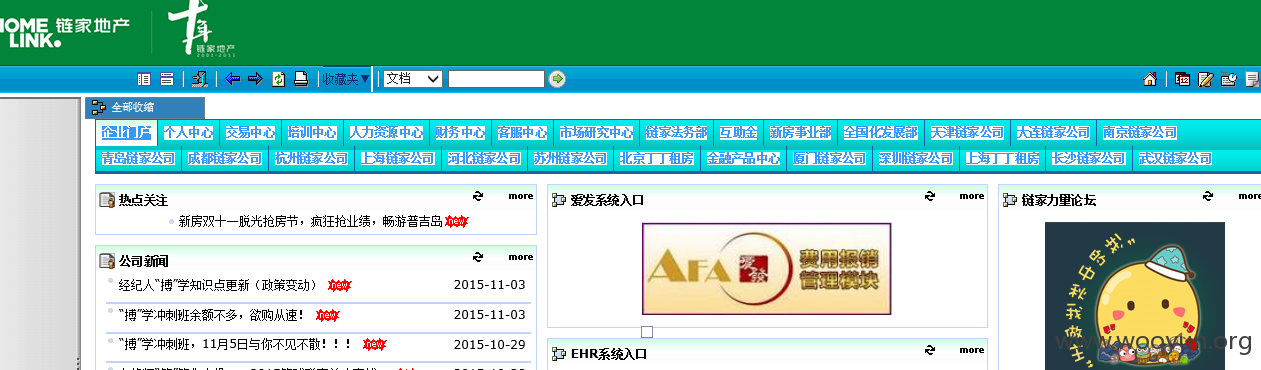Go back with the left blue arrow
The image size is (1261, 370).
pos(233,79)
